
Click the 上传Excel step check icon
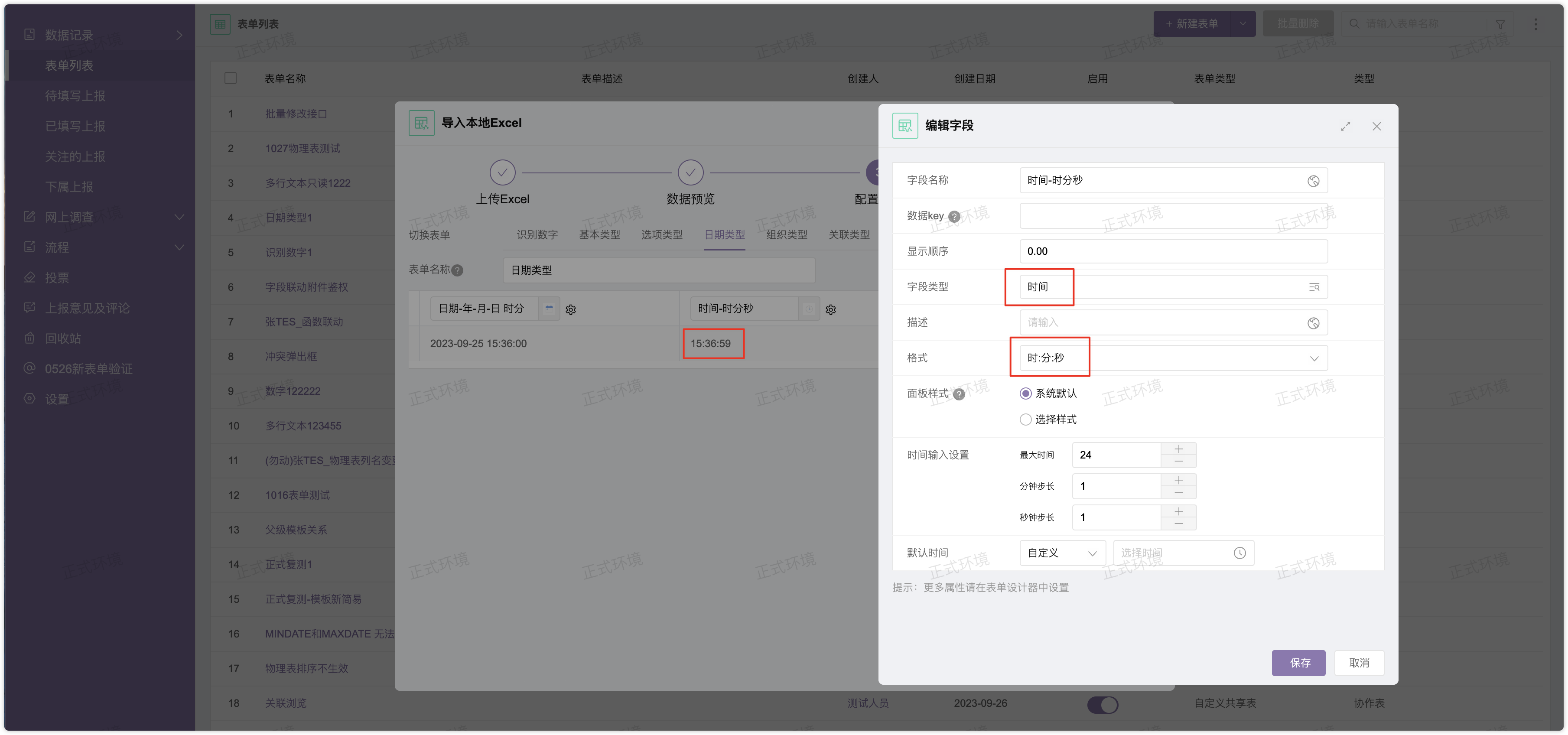[502, 173]
